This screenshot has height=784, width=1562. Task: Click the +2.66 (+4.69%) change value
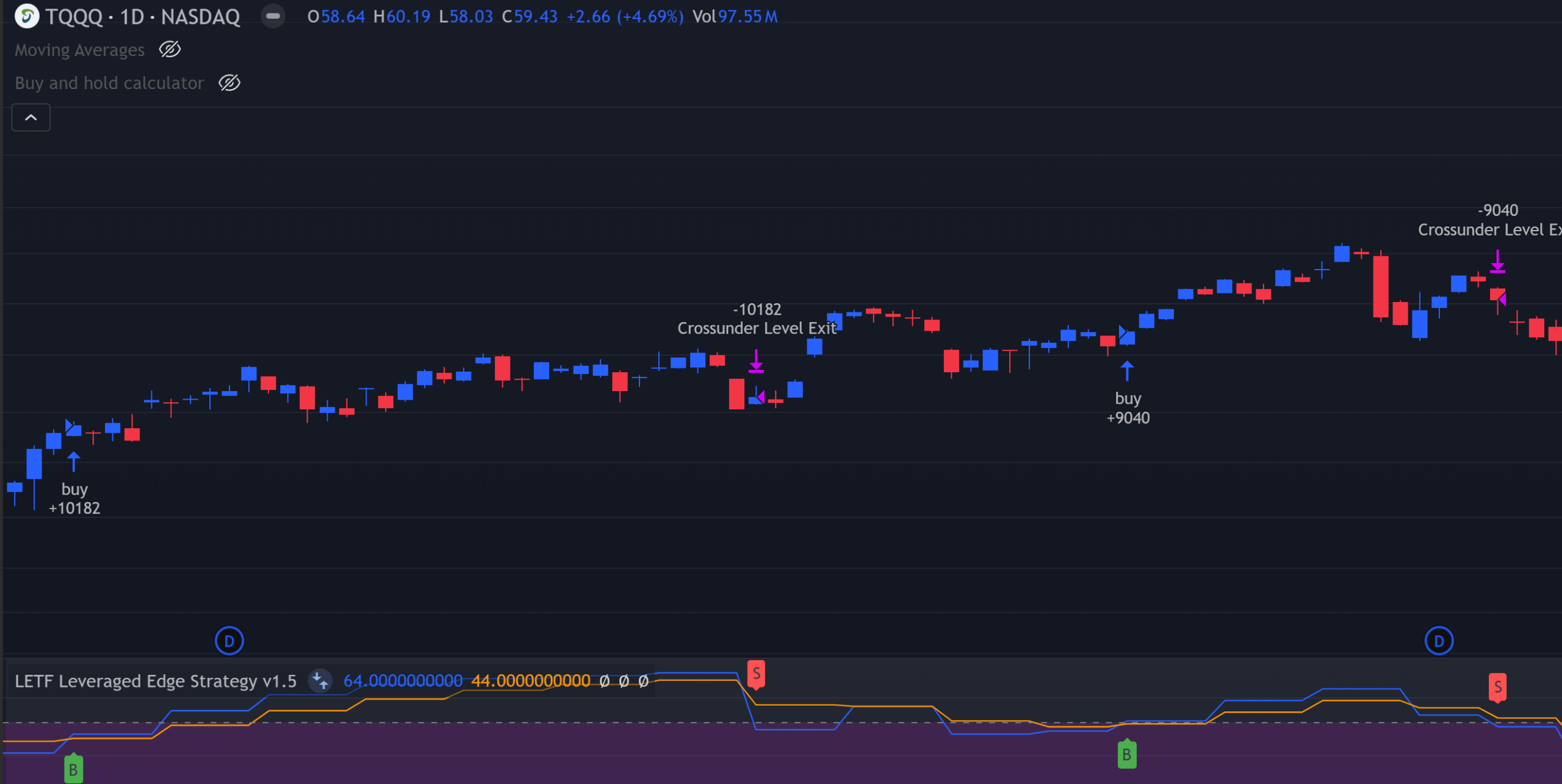625,16
